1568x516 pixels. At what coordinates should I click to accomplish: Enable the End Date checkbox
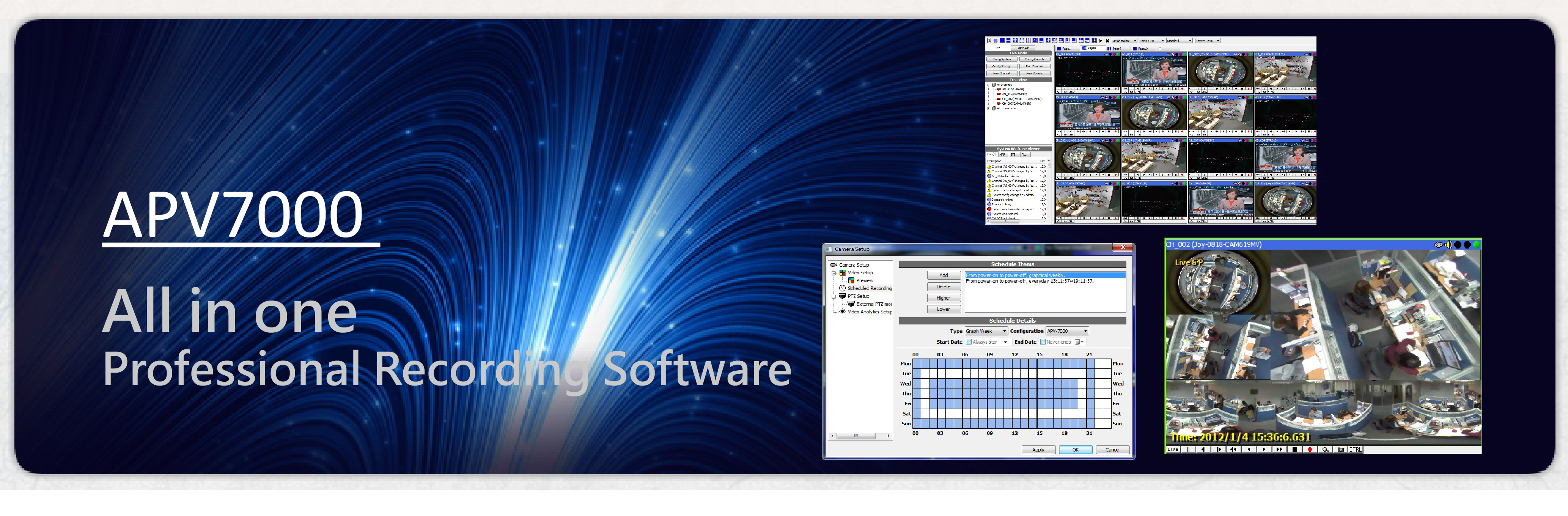point(1043,342)
